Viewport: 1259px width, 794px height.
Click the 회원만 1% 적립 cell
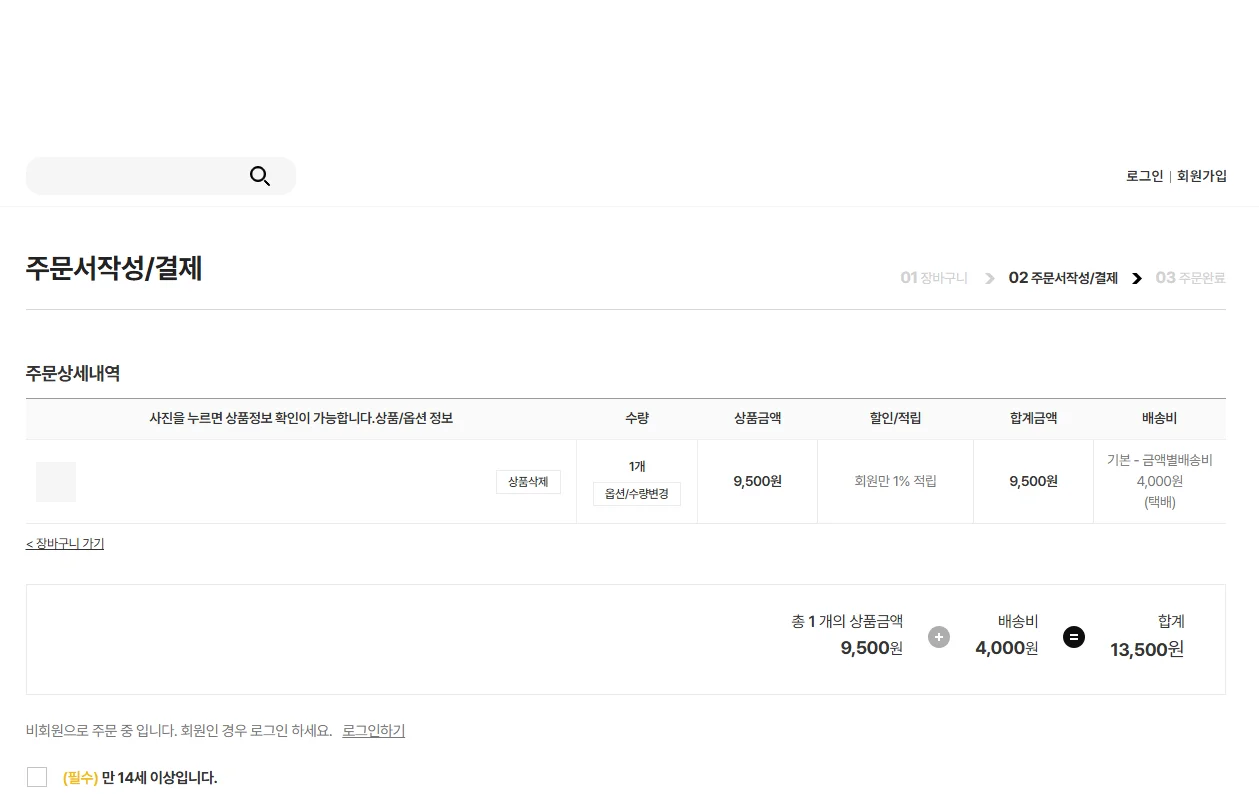(x=895, y=482)
